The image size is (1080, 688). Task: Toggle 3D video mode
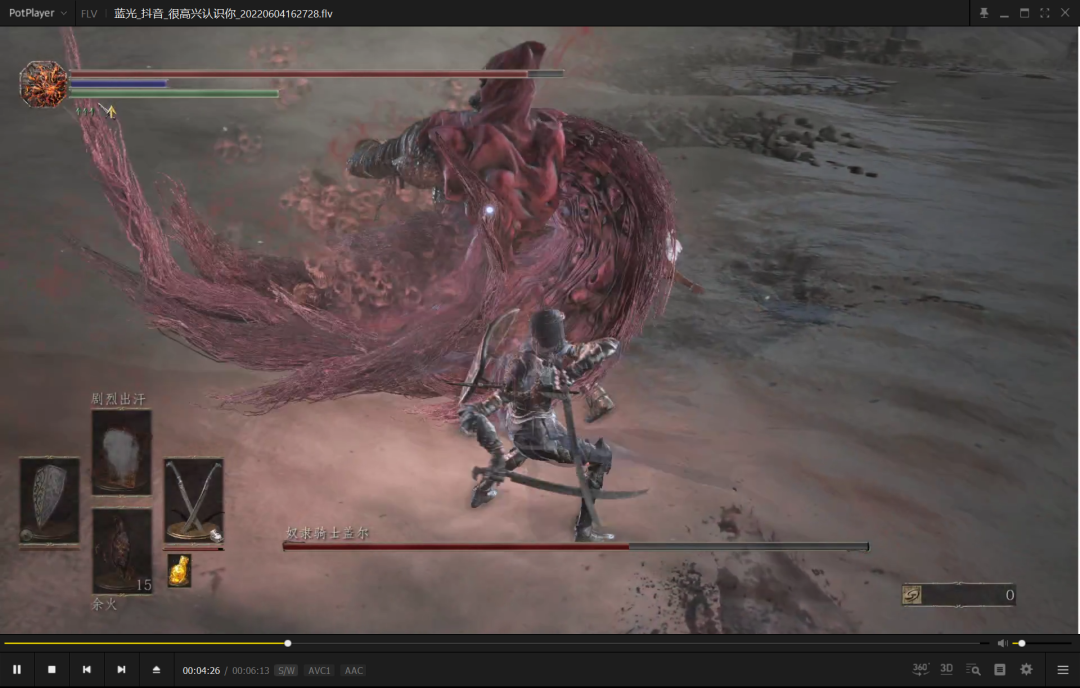[x=946, y=669]
